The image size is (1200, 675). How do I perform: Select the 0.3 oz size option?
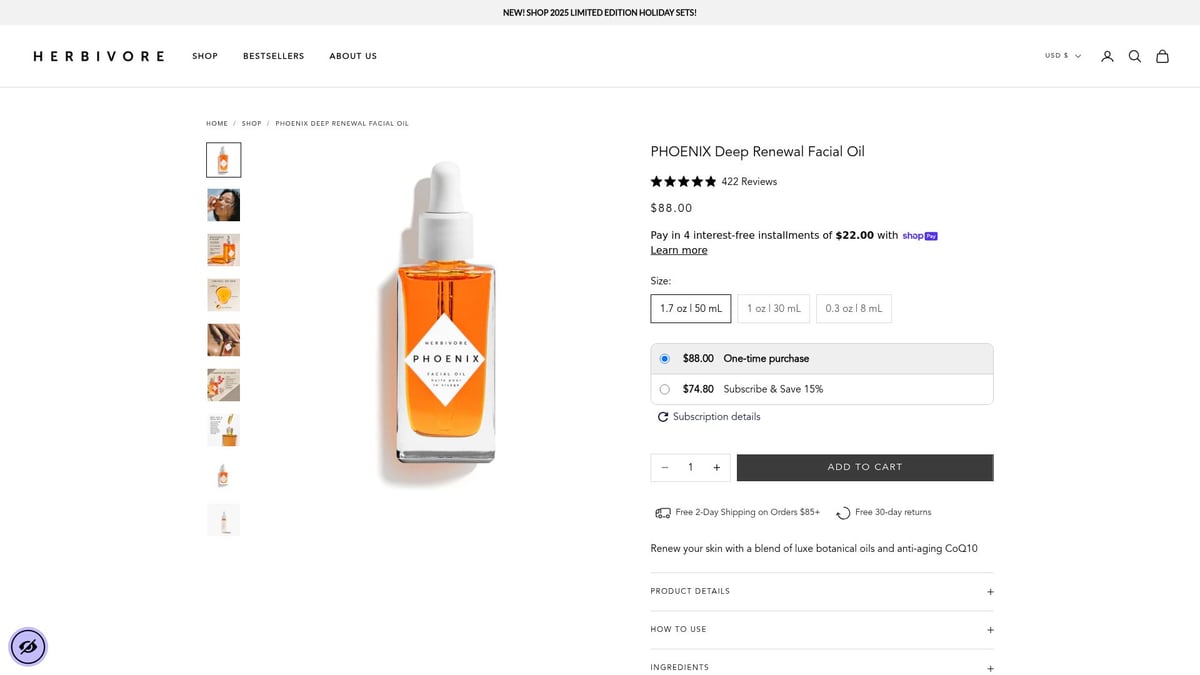point(853,308)
